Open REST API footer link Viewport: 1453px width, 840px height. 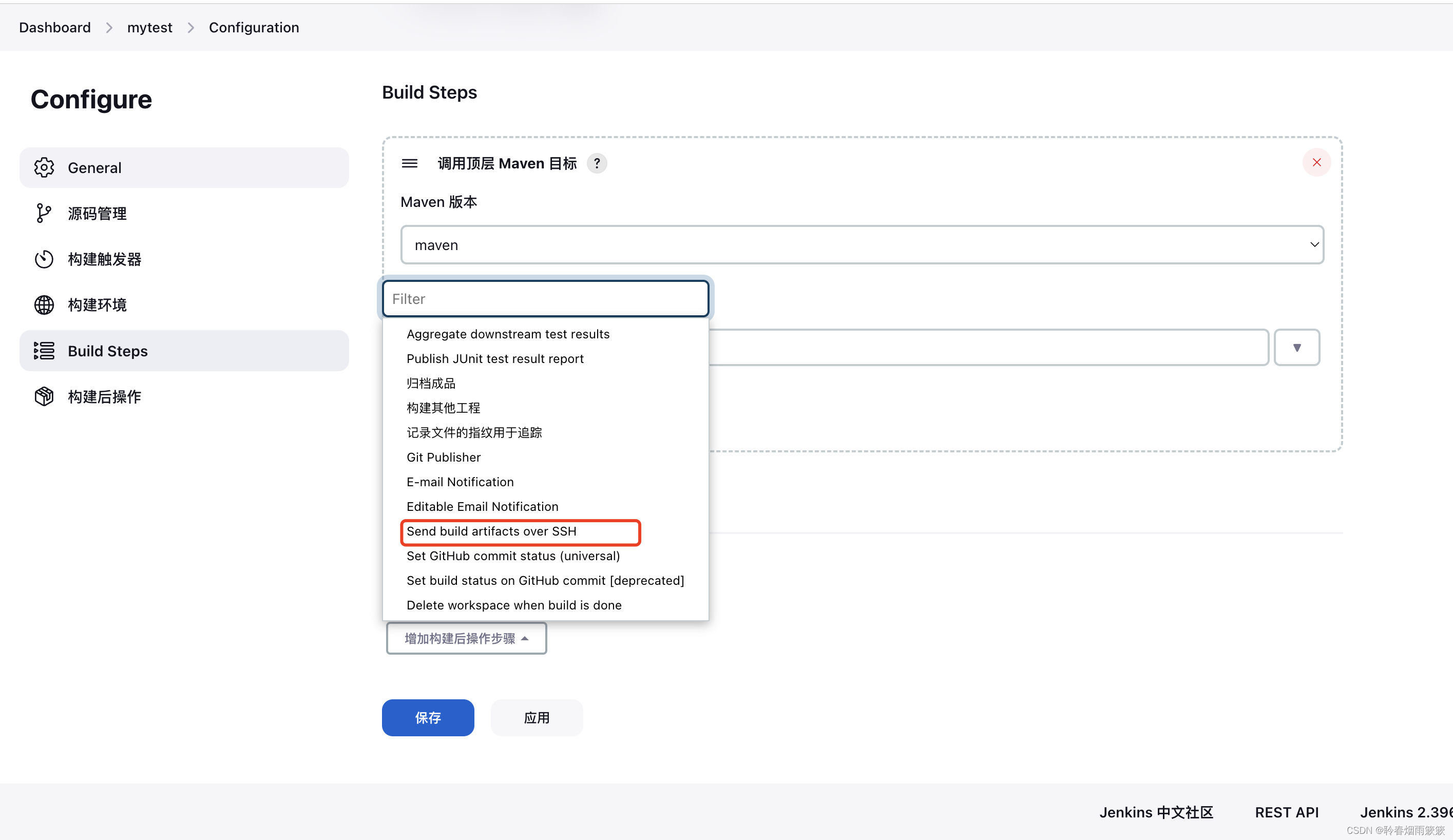point(1286,812)
